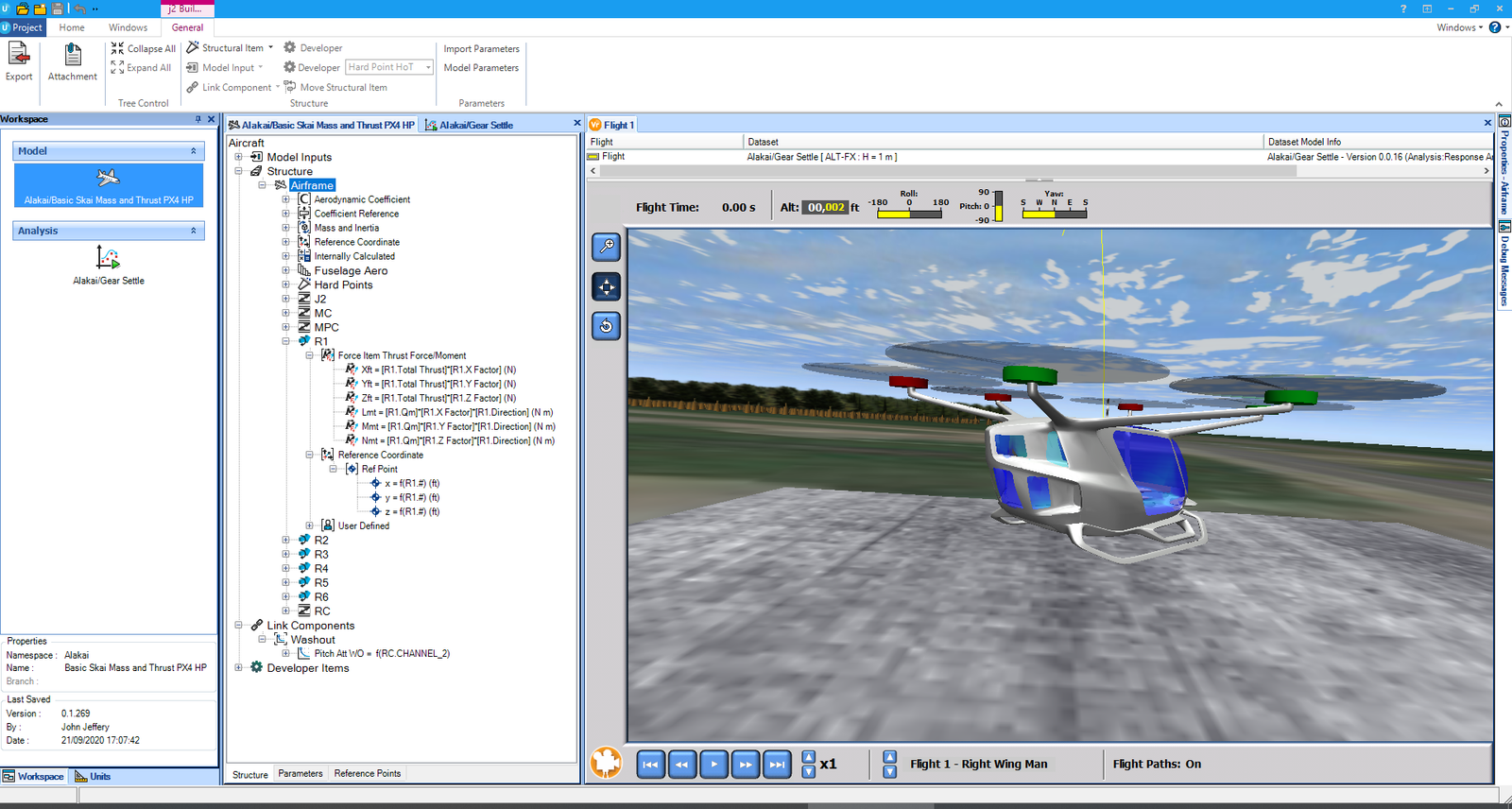
Task: Select the magnifier zoom tool in flight view
Action: pyautogui.click(x=606, y=247)
